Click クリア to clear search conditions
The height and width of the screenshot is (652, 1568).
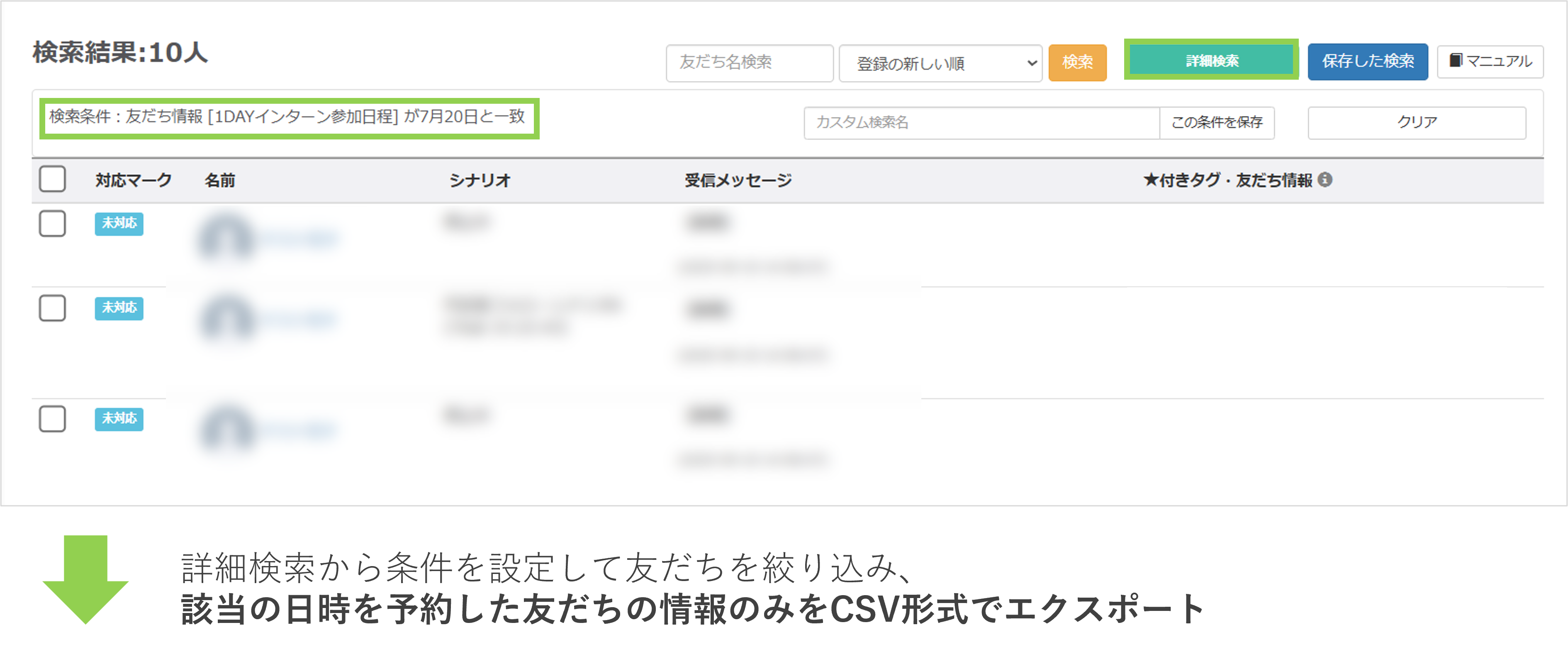tap(1417, 122)
